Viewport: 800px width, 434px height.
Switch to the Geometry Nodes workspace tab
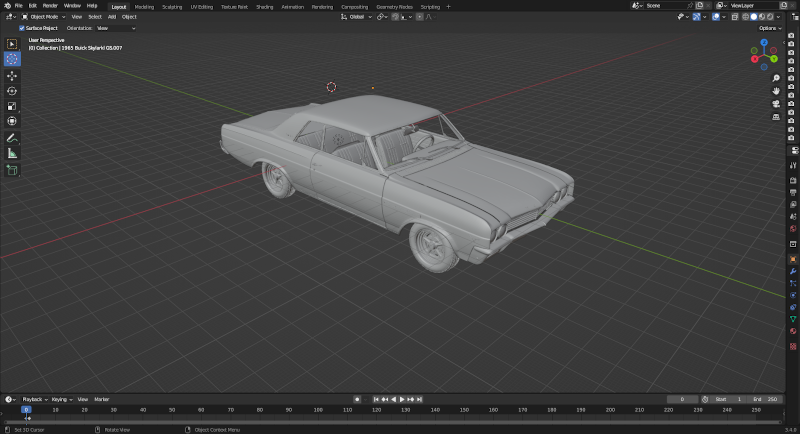394,7
